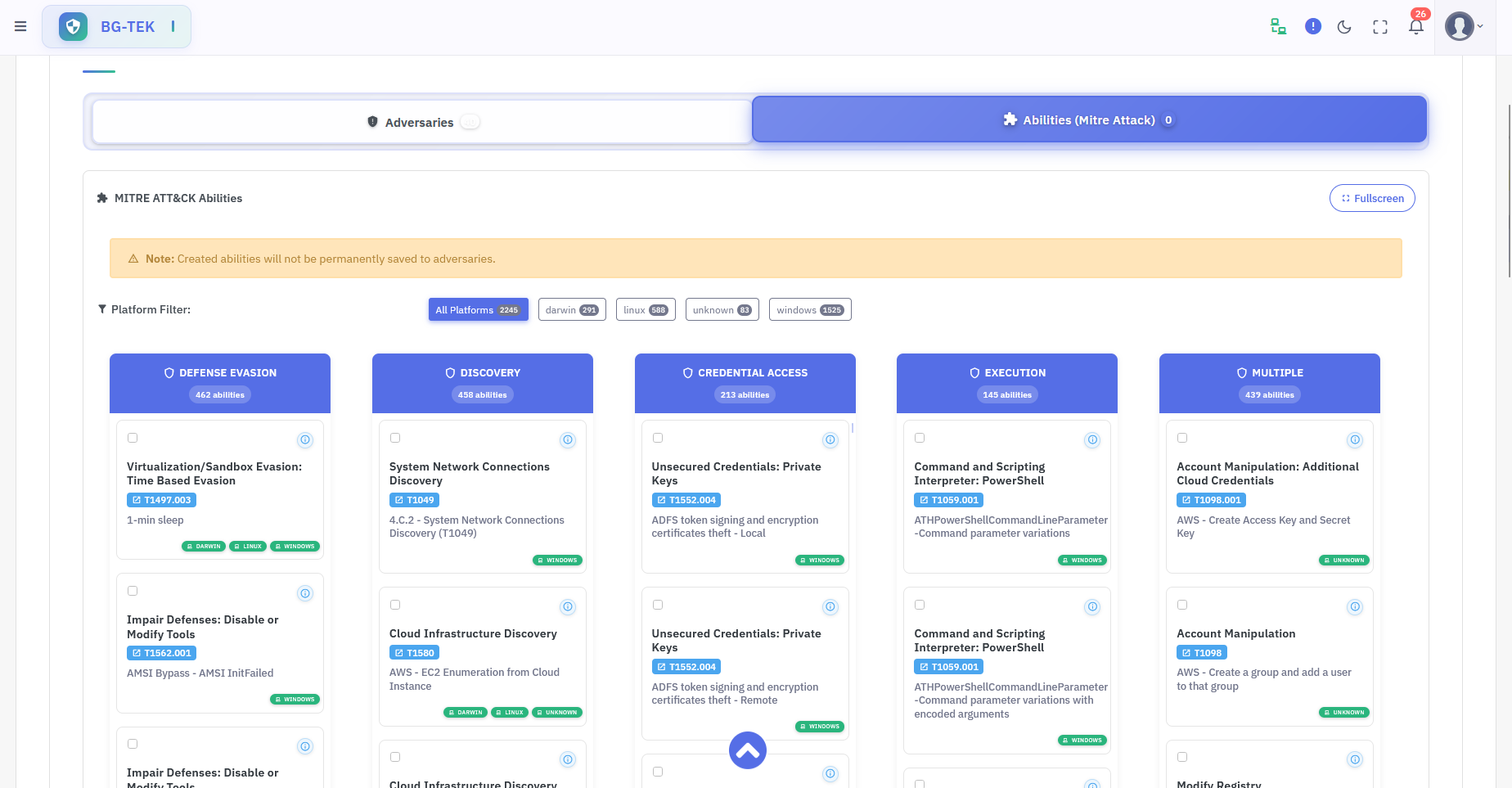
Task: Check the Virtualization/Sandbox Evasion ability checkbox
Action: point(133,438)
